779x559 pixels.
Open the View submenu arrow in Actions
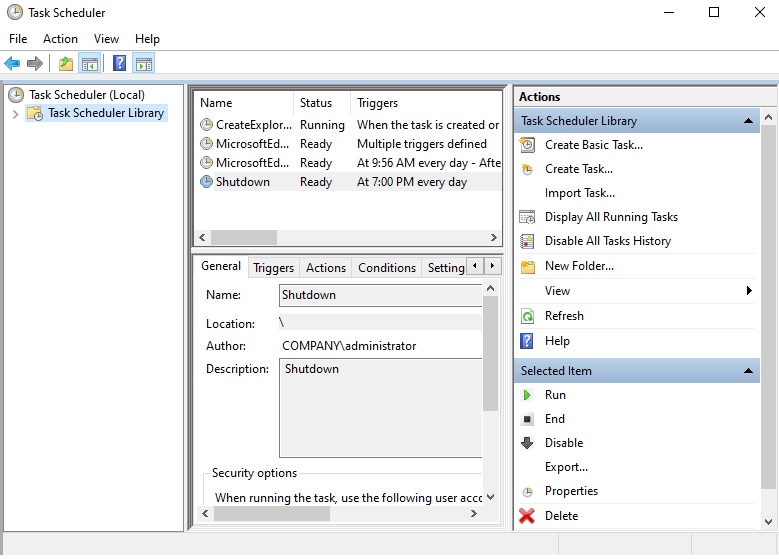coord(748,291)
